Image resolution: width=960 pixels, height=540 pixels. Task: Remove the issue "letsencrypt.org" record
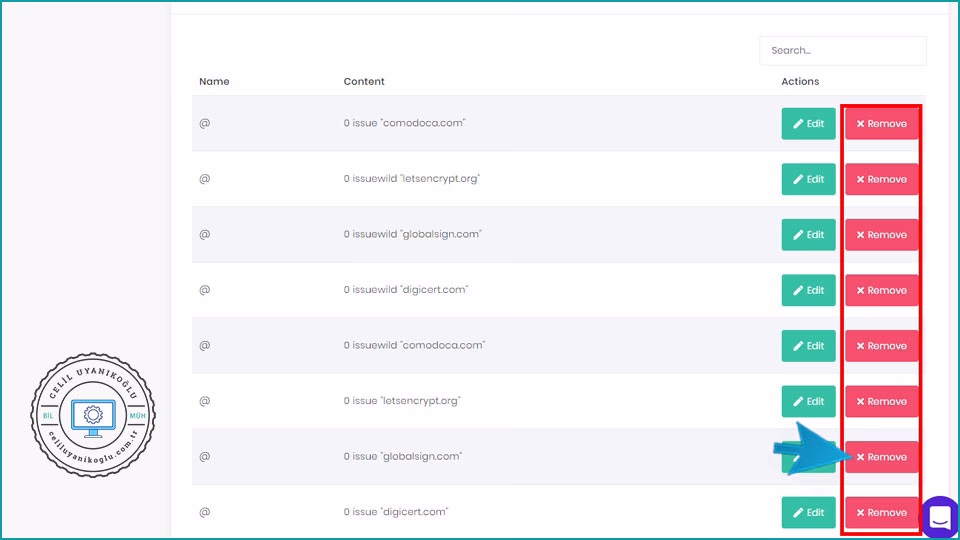pyautogui.click(x=881, y=401)
